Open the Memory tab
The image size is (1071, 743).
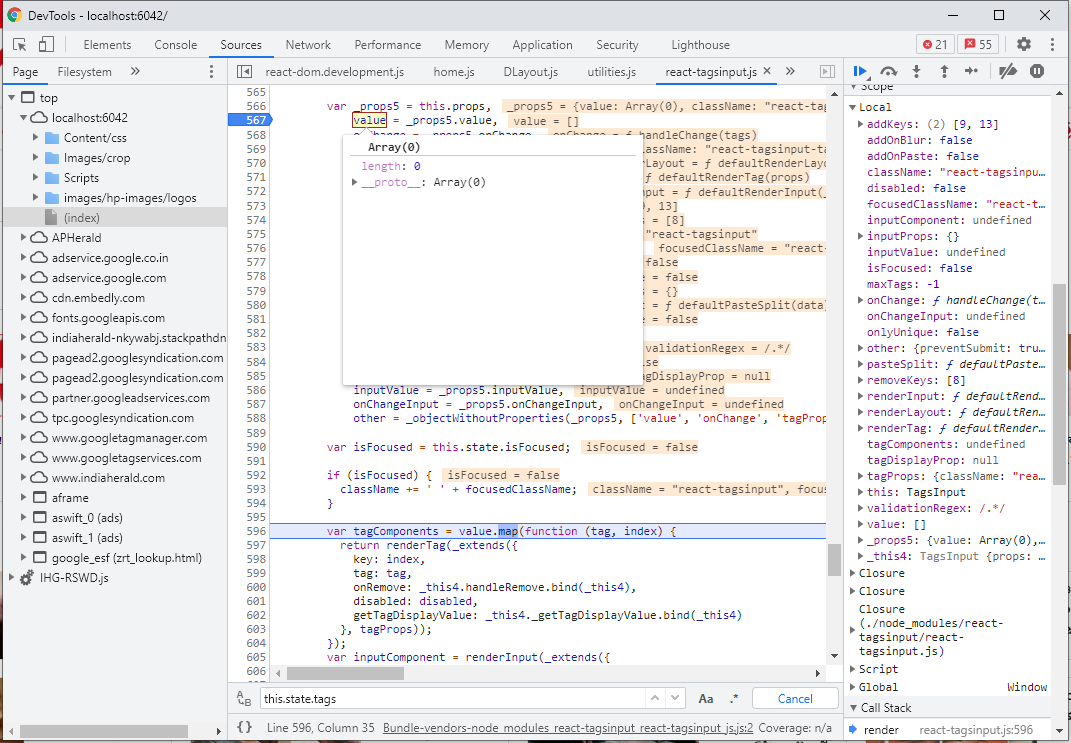tap(467, 44)
